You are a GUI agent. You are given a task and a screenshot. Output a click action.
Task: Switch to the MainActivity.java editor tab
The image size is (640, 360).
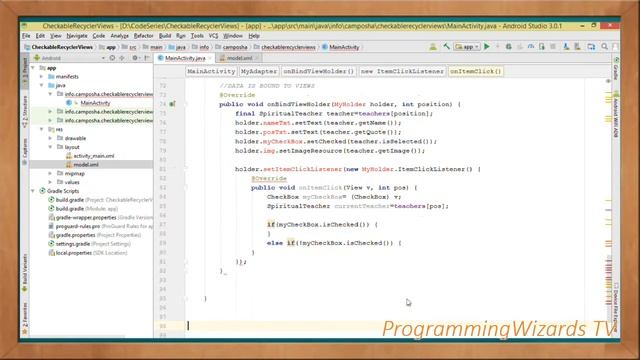click(184, 58)
